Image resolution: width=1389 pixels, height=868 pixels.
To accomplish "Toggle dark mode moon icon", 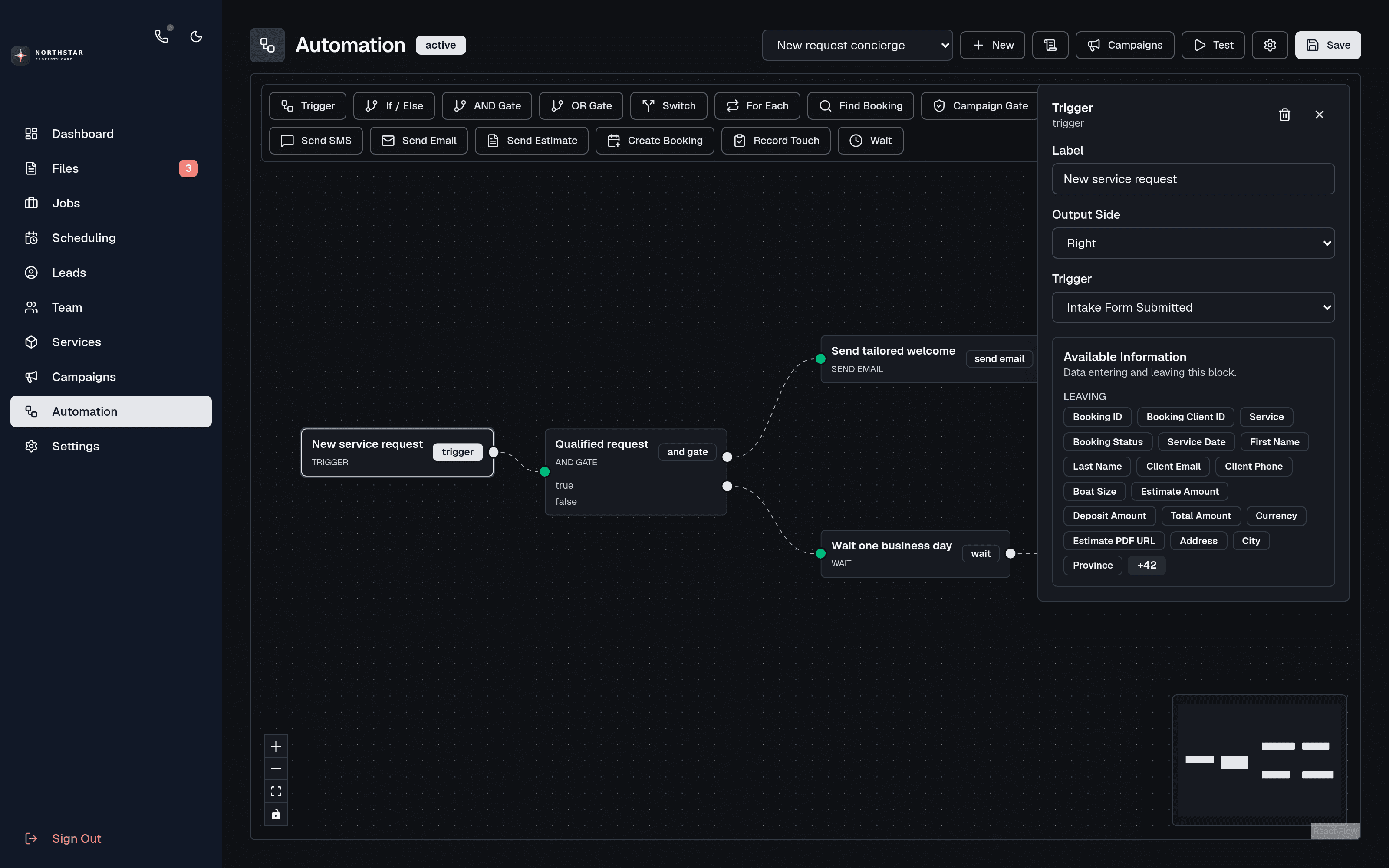I will [196, 37].
